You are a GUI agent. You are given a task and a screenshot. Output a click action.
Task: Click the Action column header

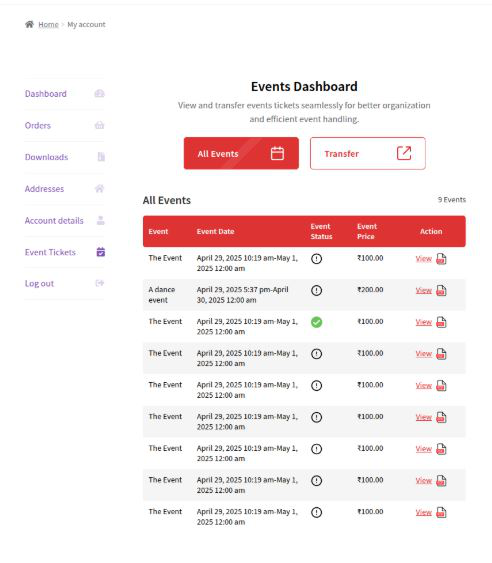tap(431, 232)
